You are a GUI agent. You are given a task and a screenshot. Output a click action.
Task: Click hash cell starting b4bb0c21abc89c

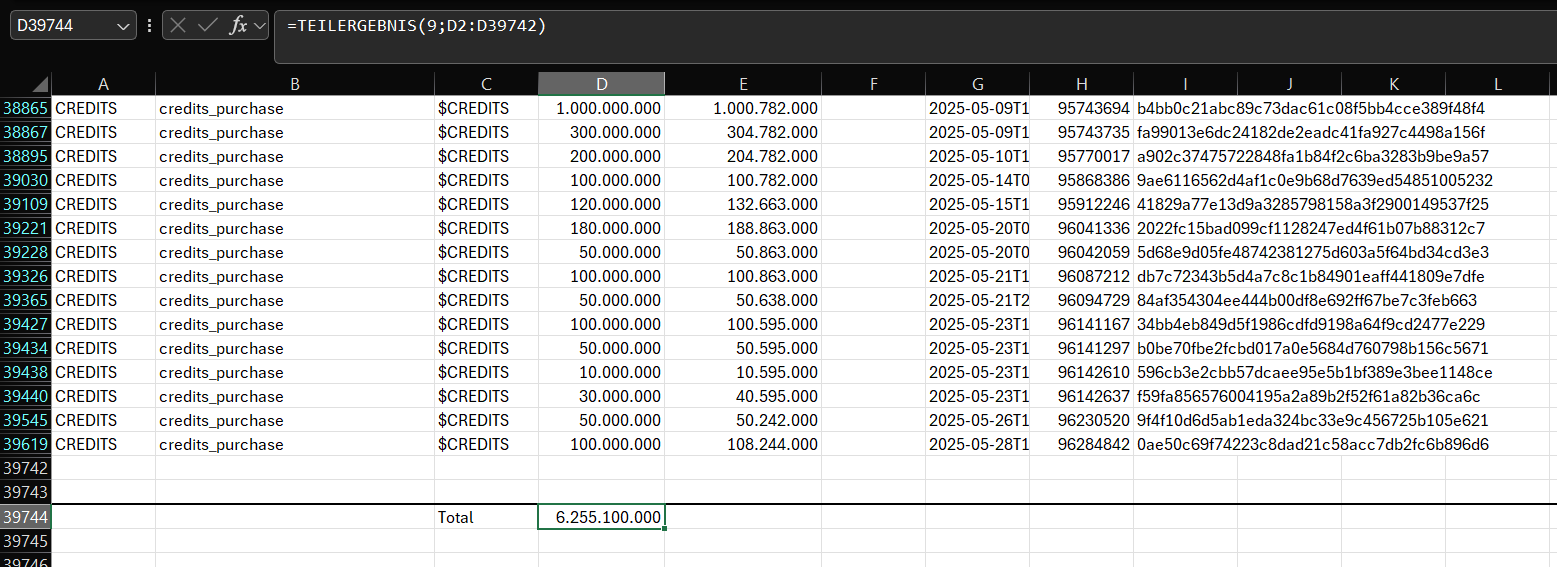[1311, 108]
